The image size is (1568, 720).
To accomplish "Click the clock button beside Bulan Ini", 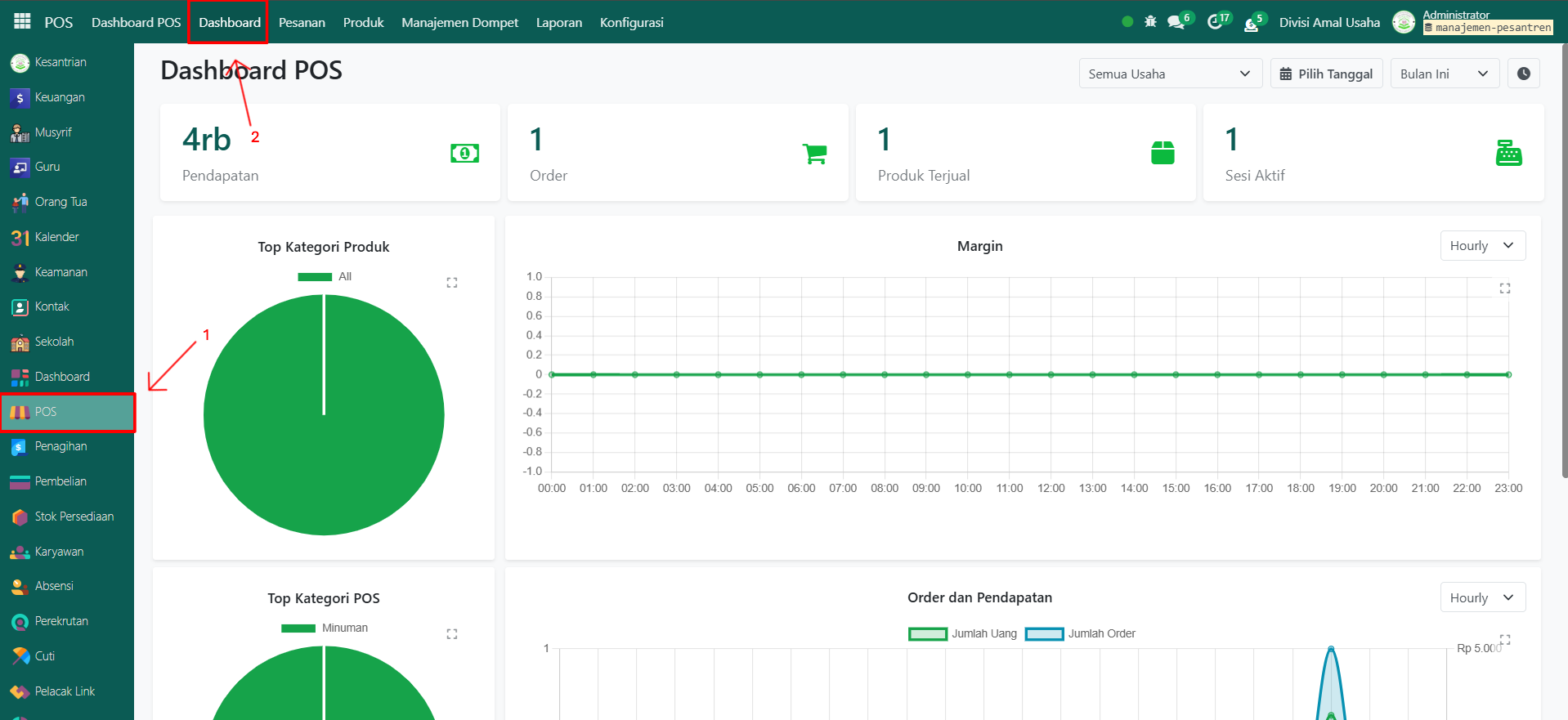I will pyautogui.click(x=1523, y=74).
